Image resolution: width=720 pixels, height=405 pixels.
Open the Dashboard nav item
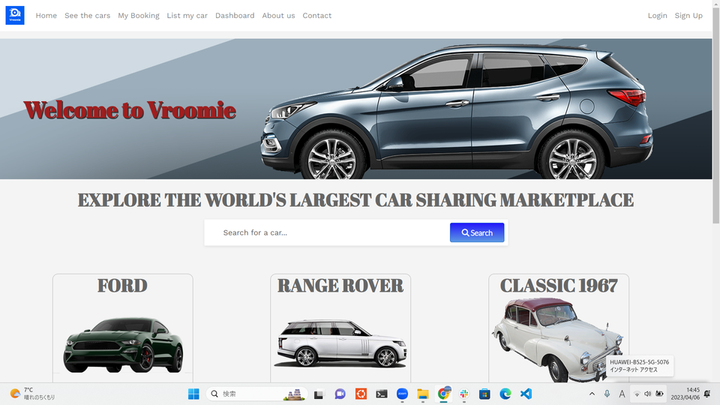235,16
